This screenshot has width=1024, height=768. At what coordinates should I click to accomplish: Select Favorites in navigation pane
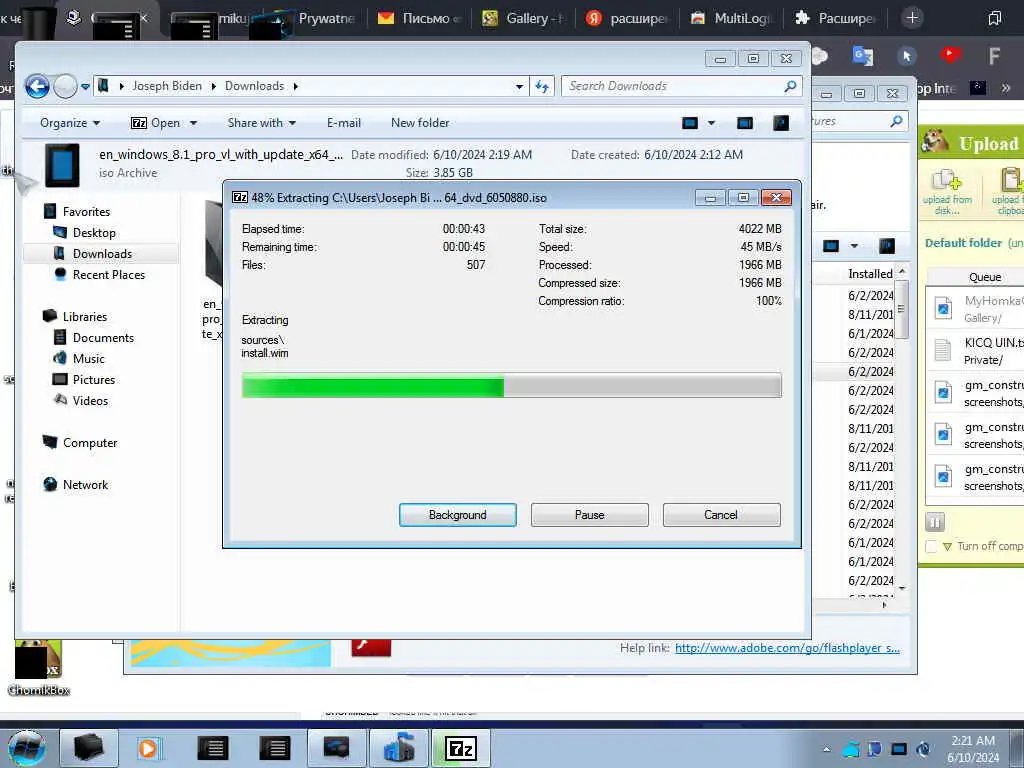click(x=86, y=212)
